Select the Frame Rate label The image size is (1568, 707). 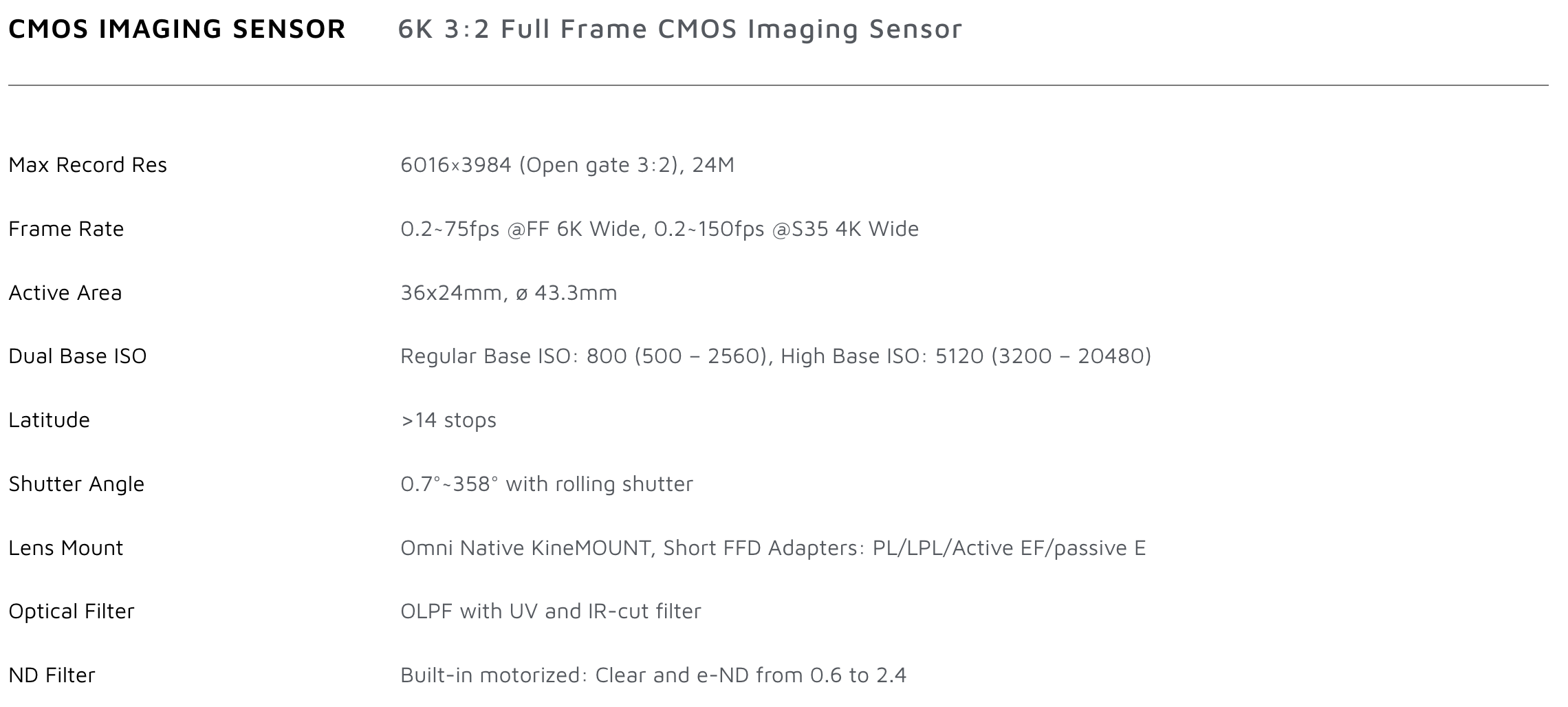[x=66, y=229]
